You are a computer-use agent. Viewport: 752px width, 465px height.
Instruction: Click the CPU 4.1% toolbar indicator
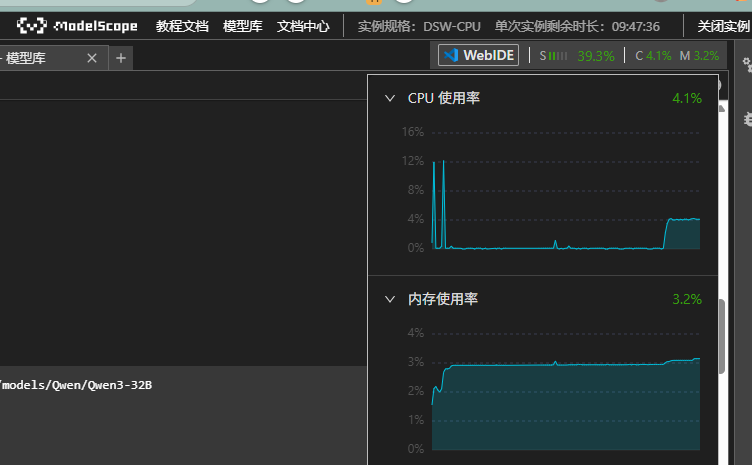[653, 56]
